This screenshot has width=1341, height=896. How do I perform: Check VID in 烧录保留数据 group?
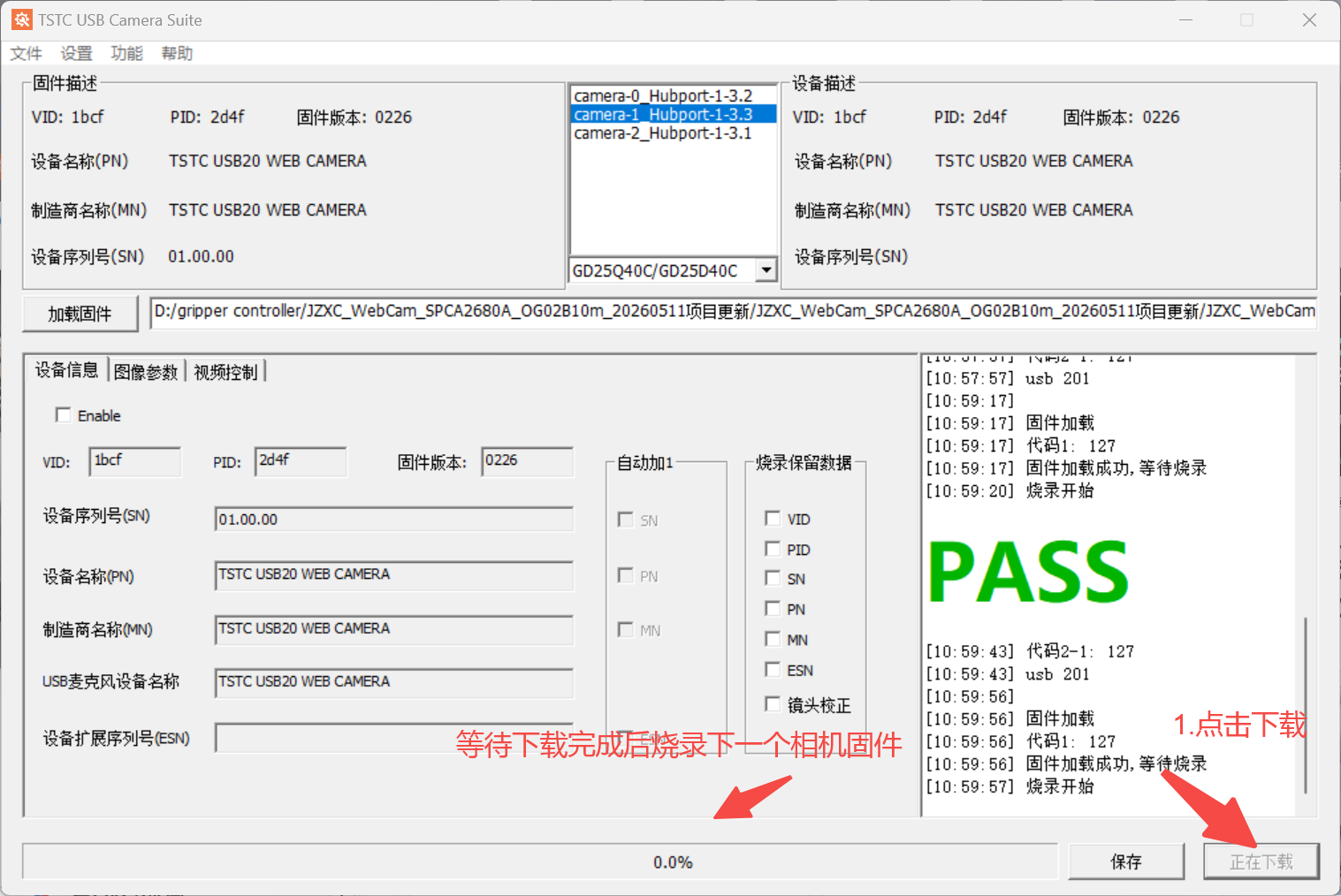click(773, 518)
